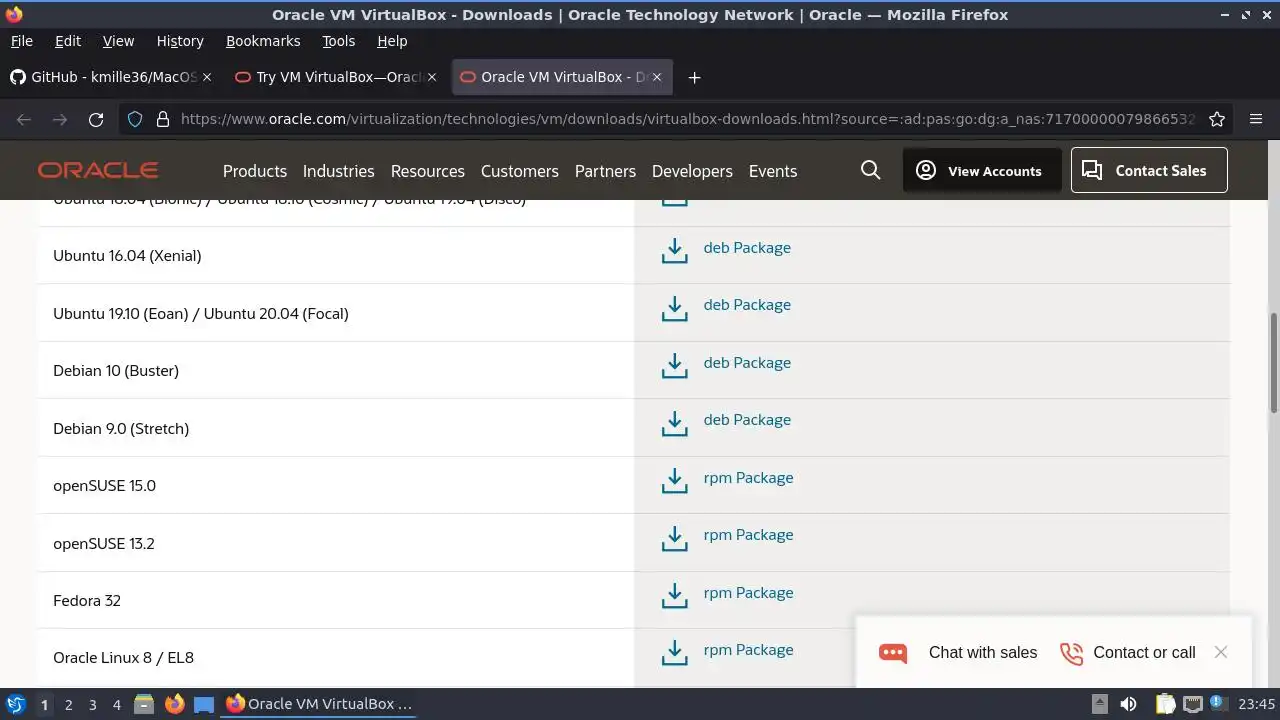Screen dimensions: 1280x720
Task: Go back using the browser back arrow
Action: point(24,119)
